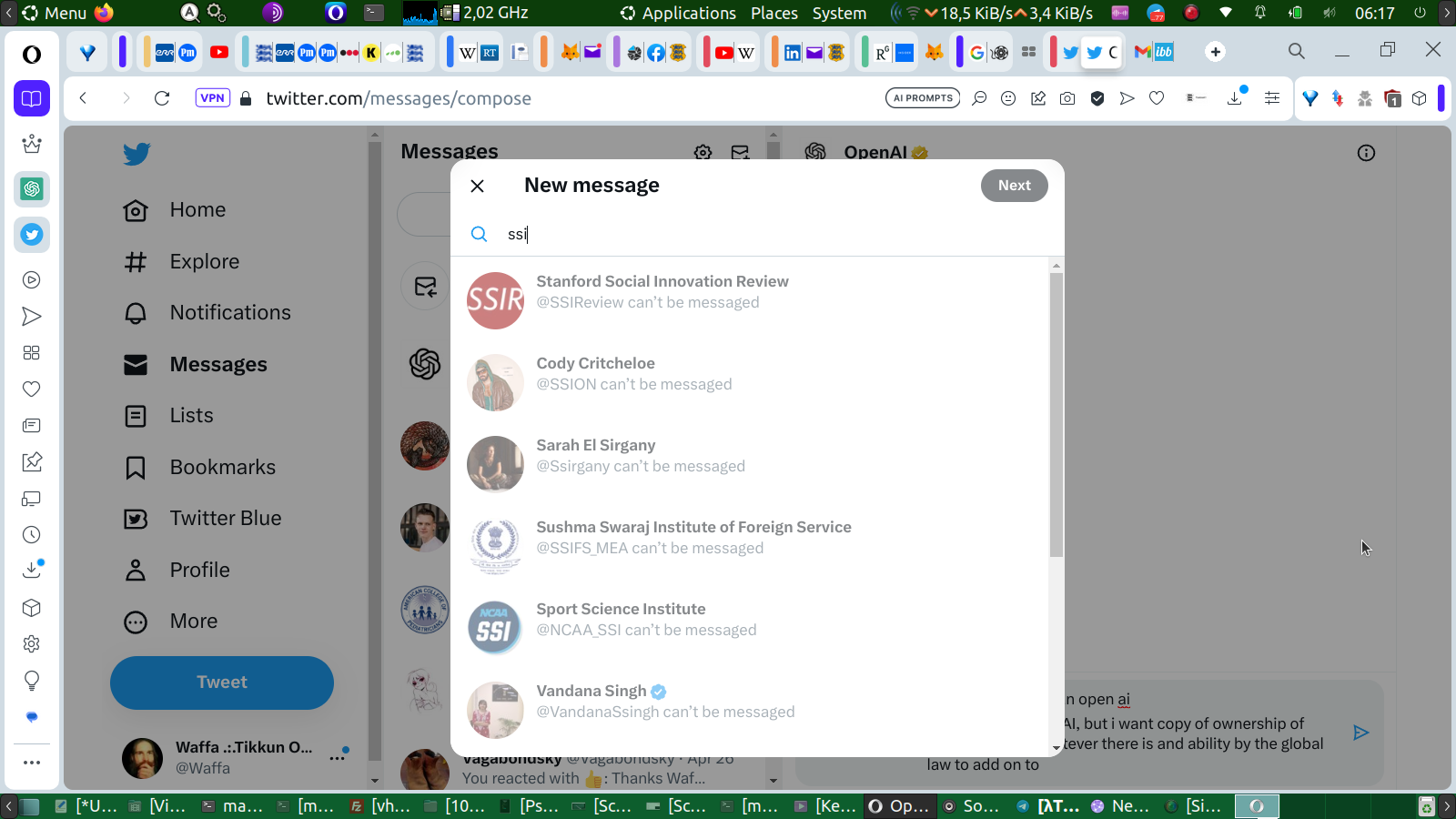
Task: Open Opera sidebar bookmarks heart icon
Action: [32, 389]
